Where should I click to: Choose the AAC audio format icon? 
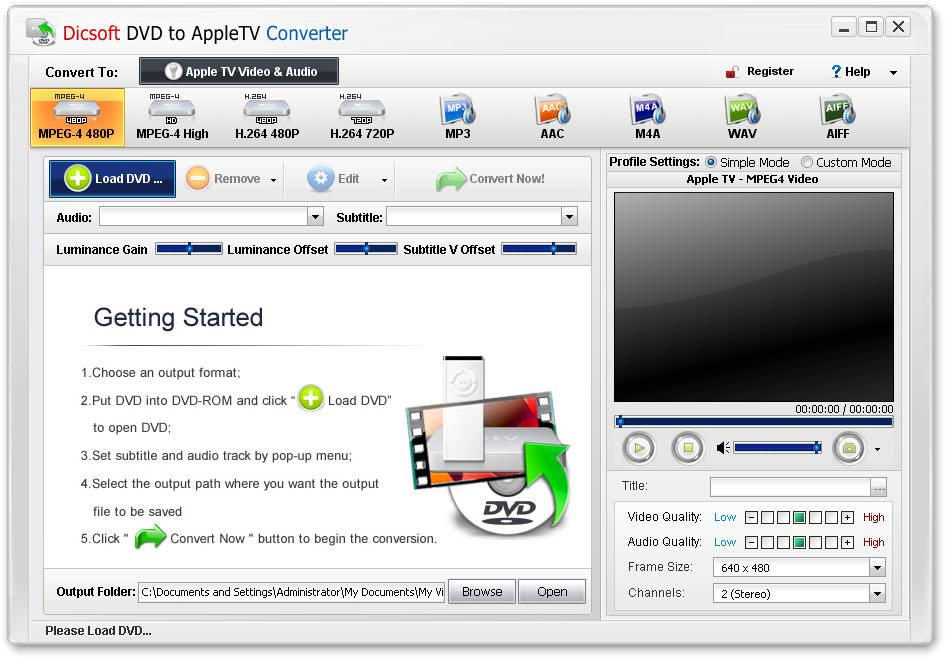pyautogui.click(x=553, y=118)
